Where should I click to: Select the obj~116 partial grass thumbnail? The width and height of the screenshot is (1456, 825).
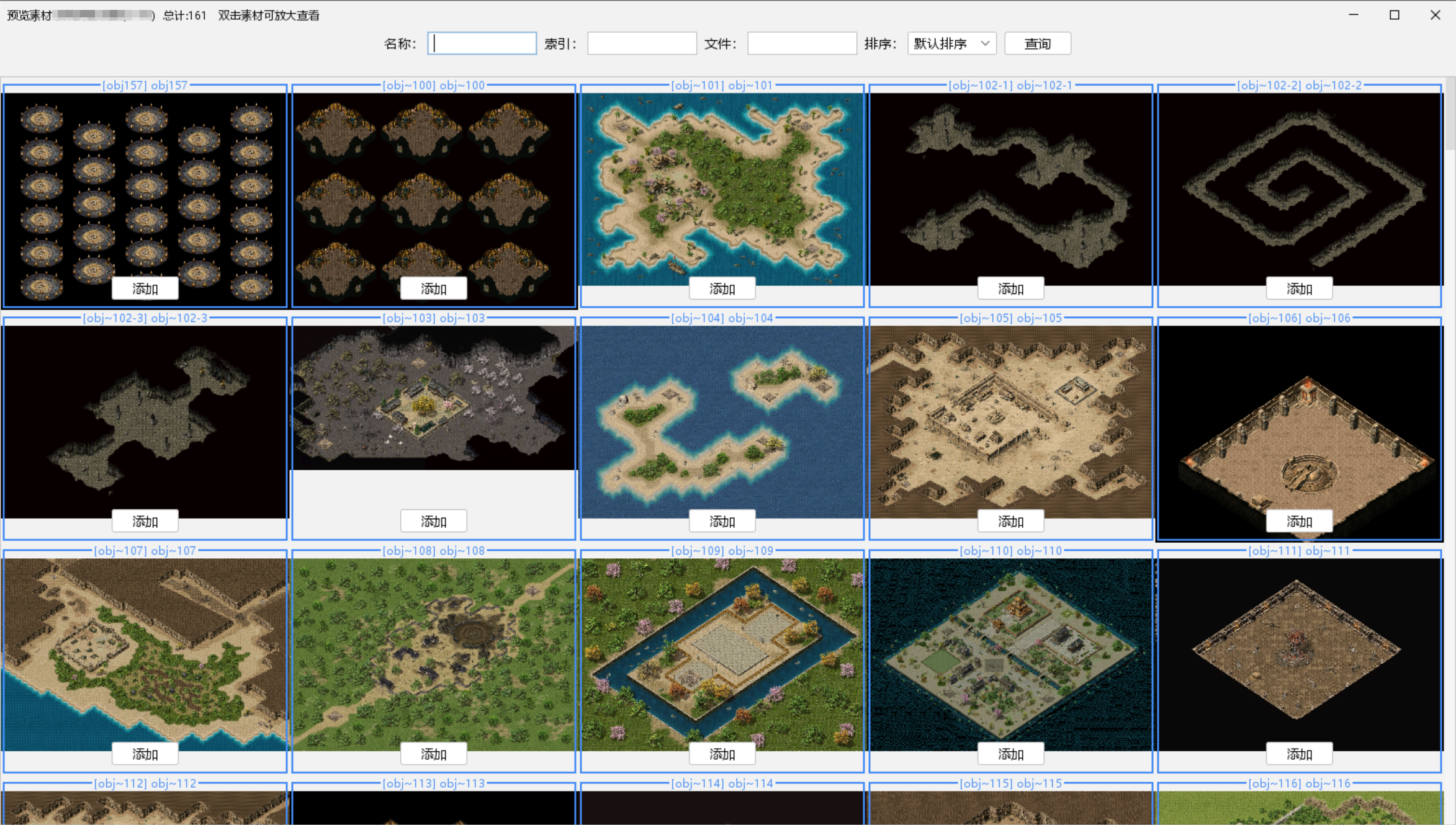[1299, 808]
